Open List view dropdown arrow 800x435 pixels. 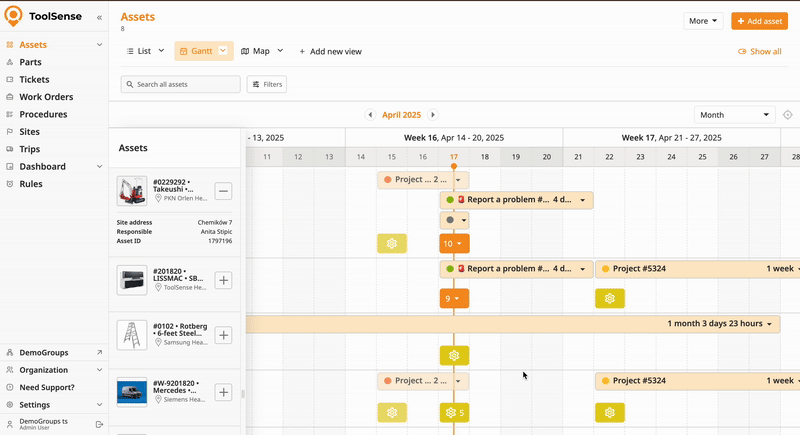point(161,50)
